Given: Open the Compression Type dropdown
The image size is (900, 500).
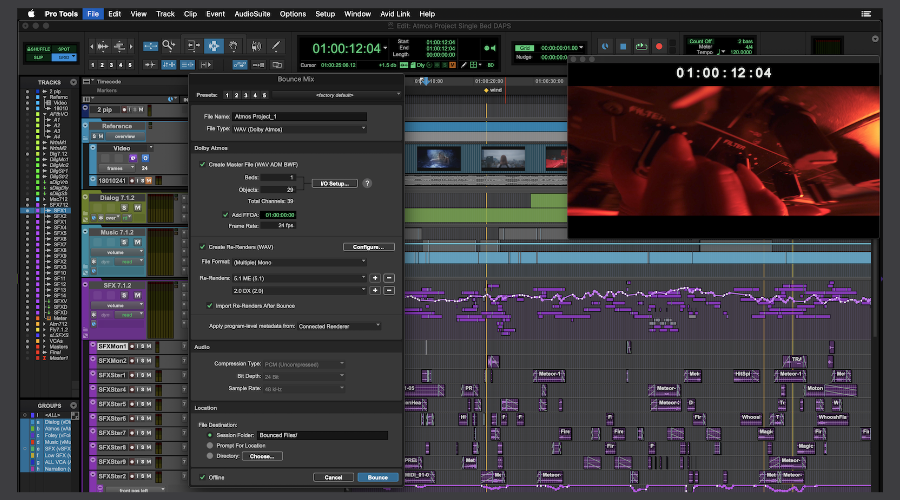Looking at the screenshot, I should coord(304,364).
